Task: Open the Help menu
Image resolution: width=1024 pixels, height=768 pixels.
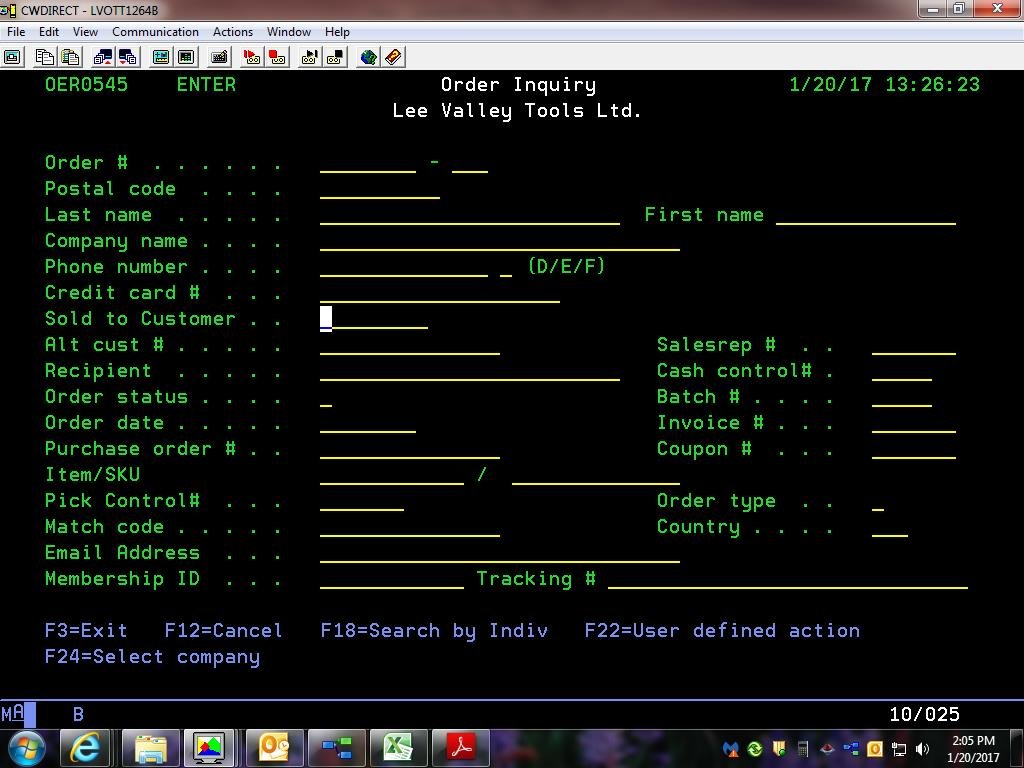Action: [337, 31]
